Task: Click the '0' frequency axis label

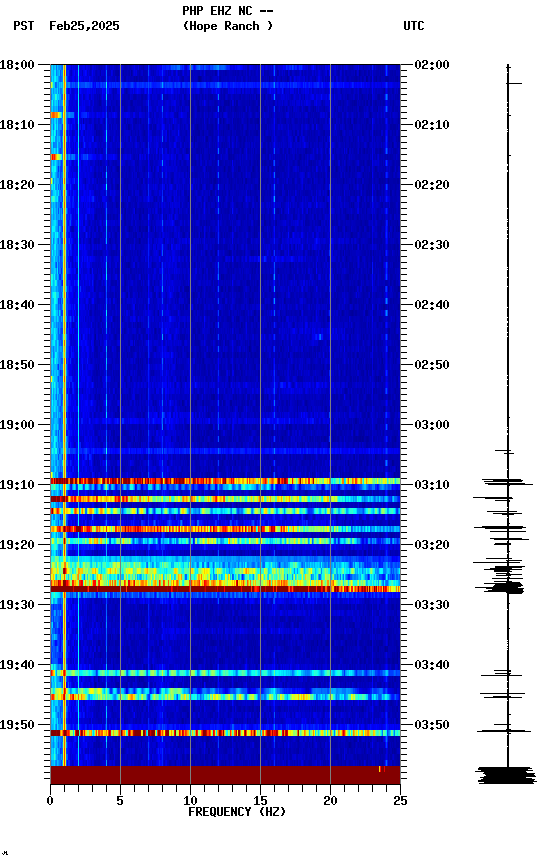Action: click(x=50, y=801)
